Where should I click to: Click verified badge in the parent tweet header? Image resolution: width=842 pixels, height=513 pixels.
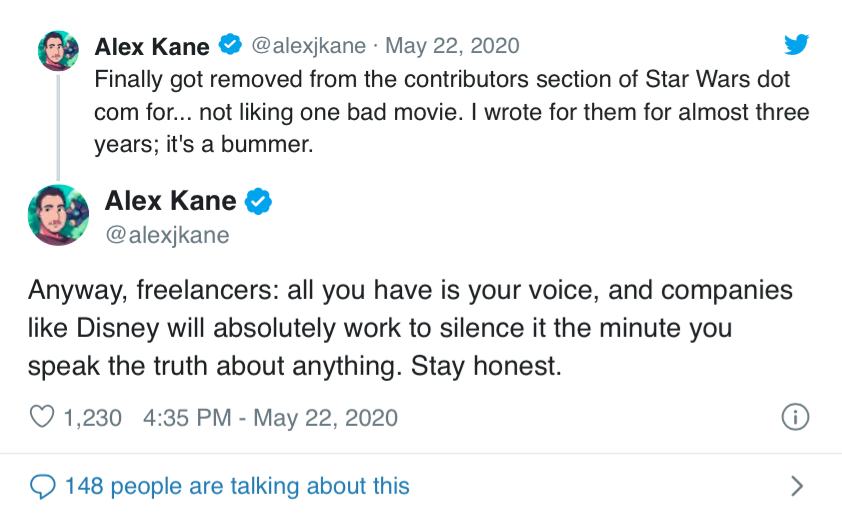pos(231,46)
